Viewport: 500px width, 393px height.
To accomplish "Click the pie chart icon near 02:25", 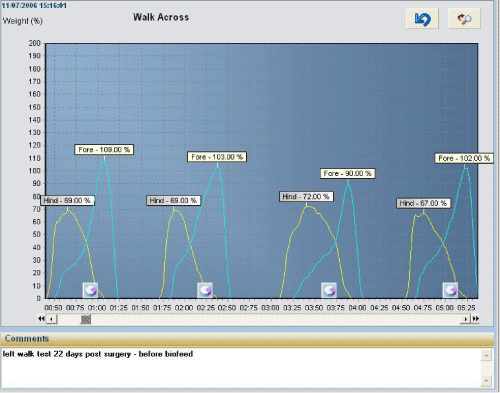I will [x=205, y=290].
